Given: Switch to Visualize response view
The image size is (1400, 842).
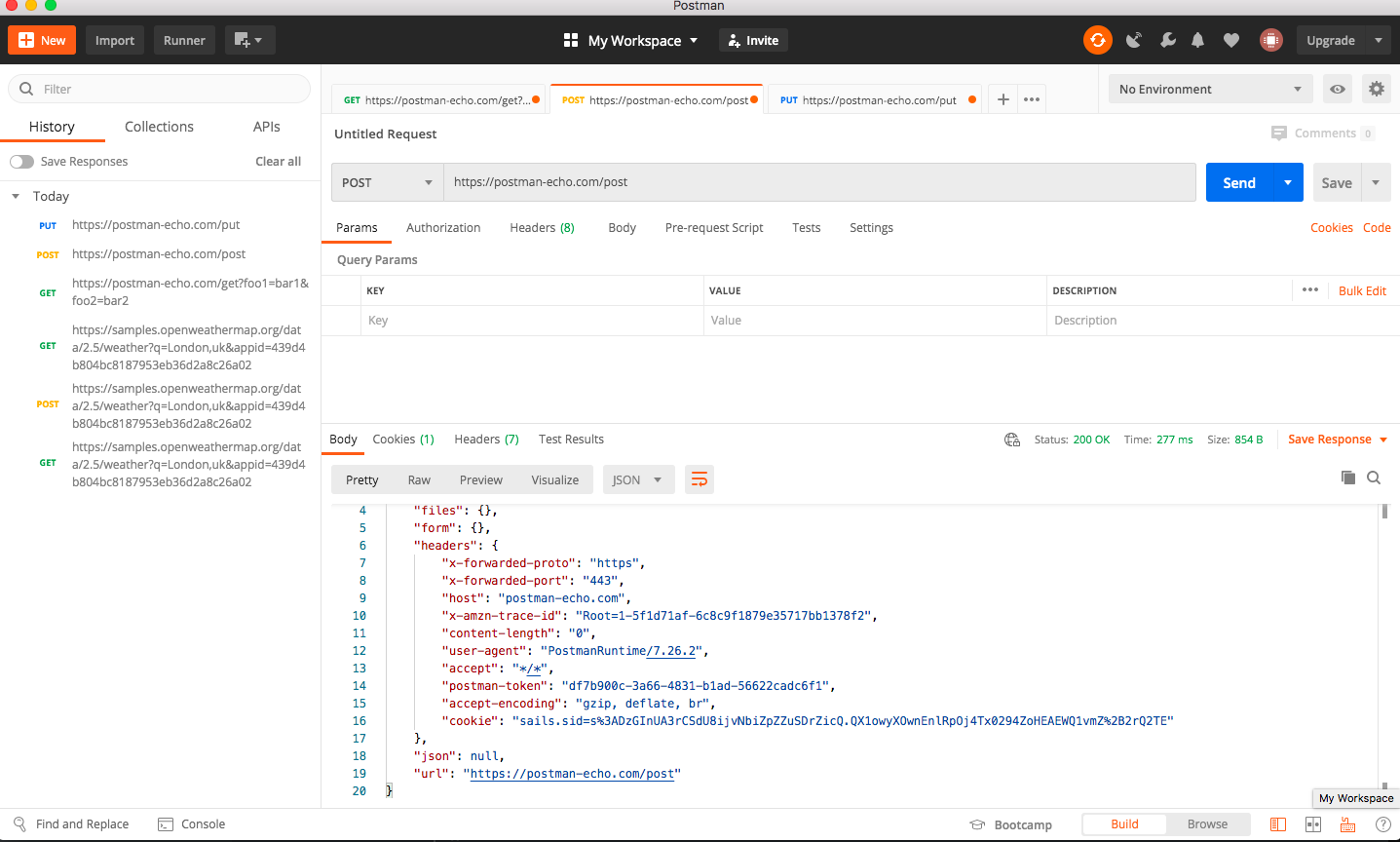Looking at the screenshot, I should pos(554,479).
